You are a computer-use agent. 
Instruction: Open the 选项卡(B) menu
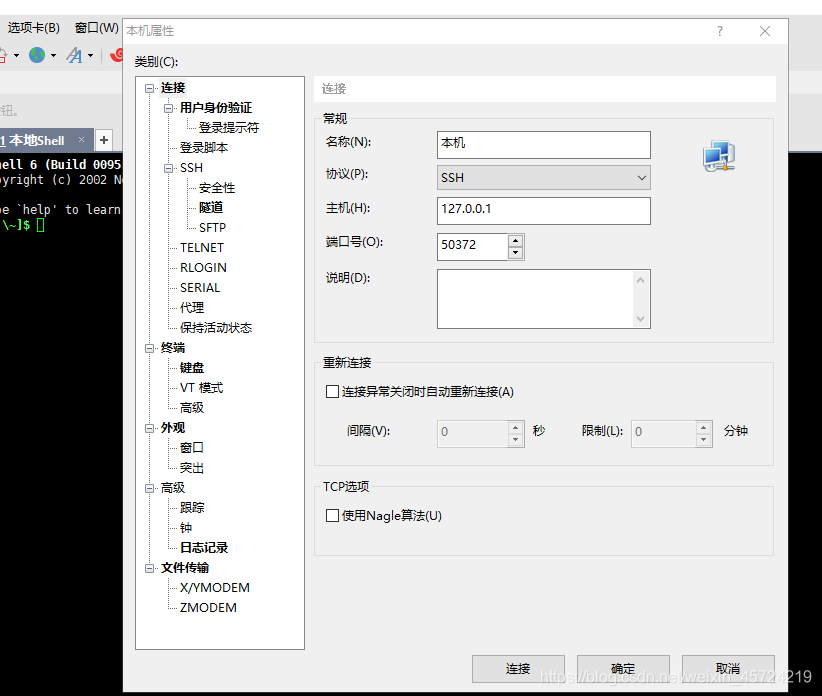(x=34, y=27)
